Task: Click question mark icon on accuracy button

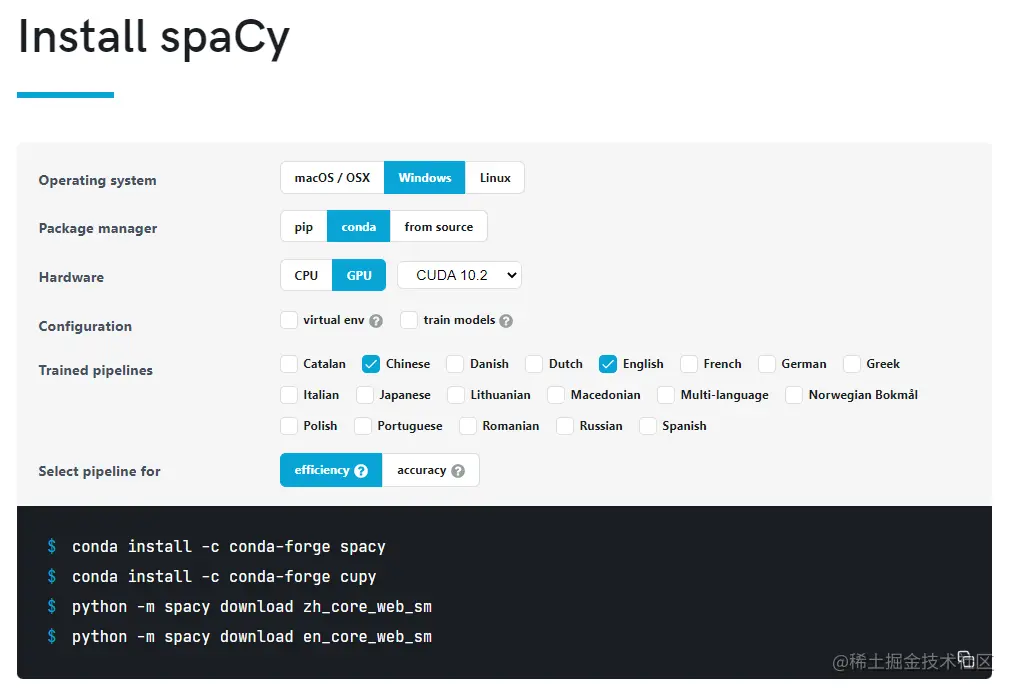Action: coord(458,471)
